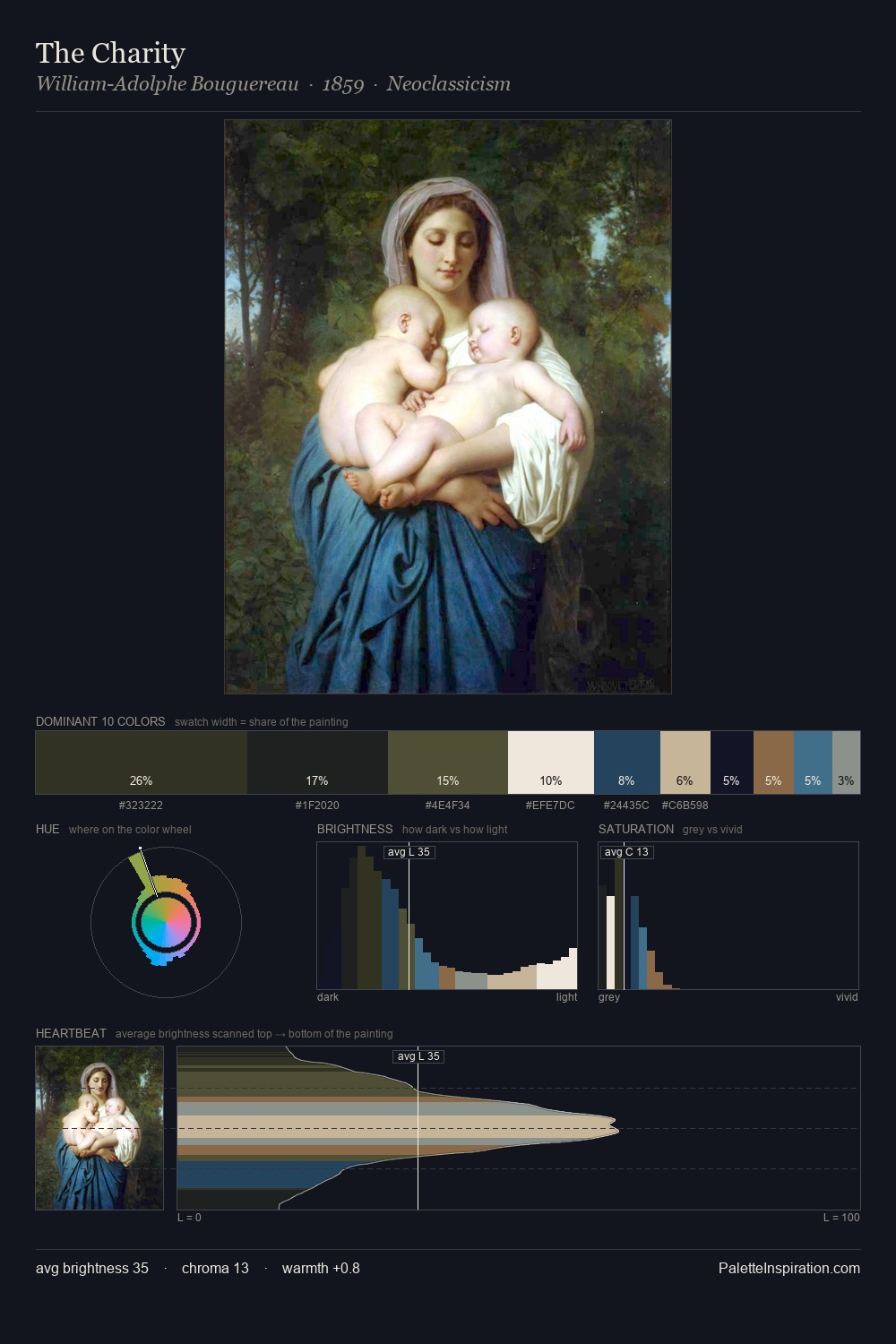
Task: Click the HUE section heading
Action: pos(47,829)
